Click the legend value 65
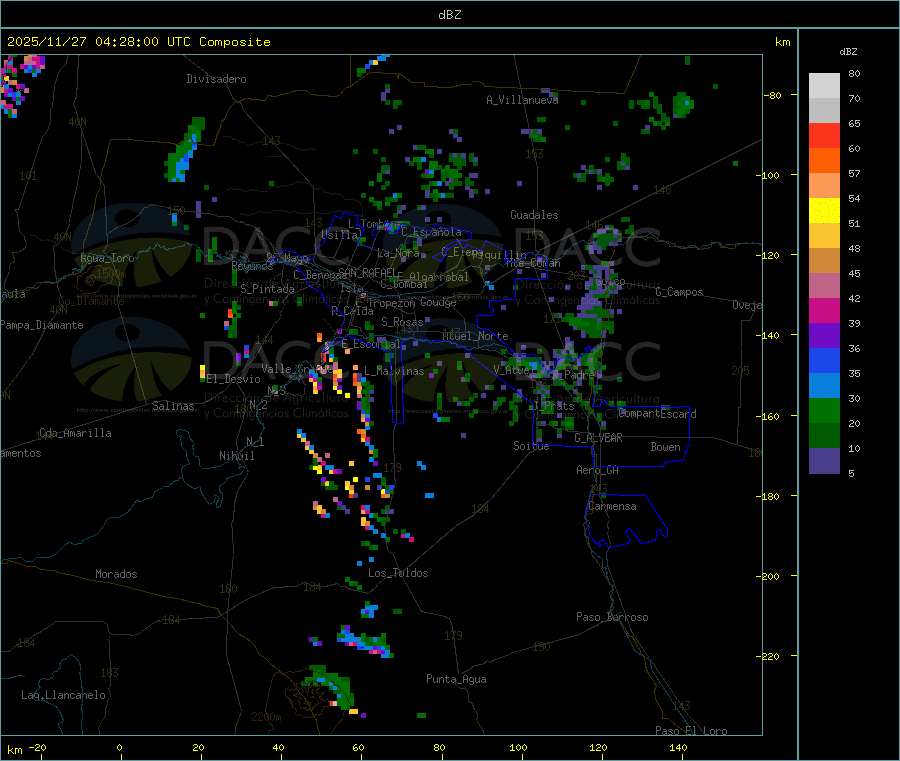 pyautogui.click(x=854, y=123)
